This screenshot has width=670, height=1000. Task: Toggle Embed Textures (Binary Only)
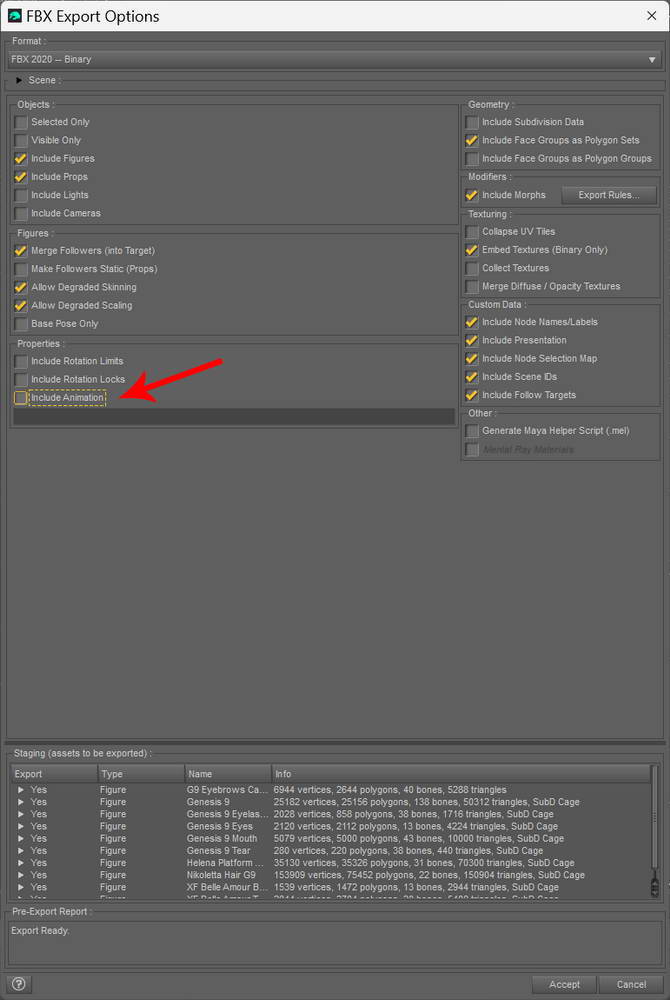[472, 250]
